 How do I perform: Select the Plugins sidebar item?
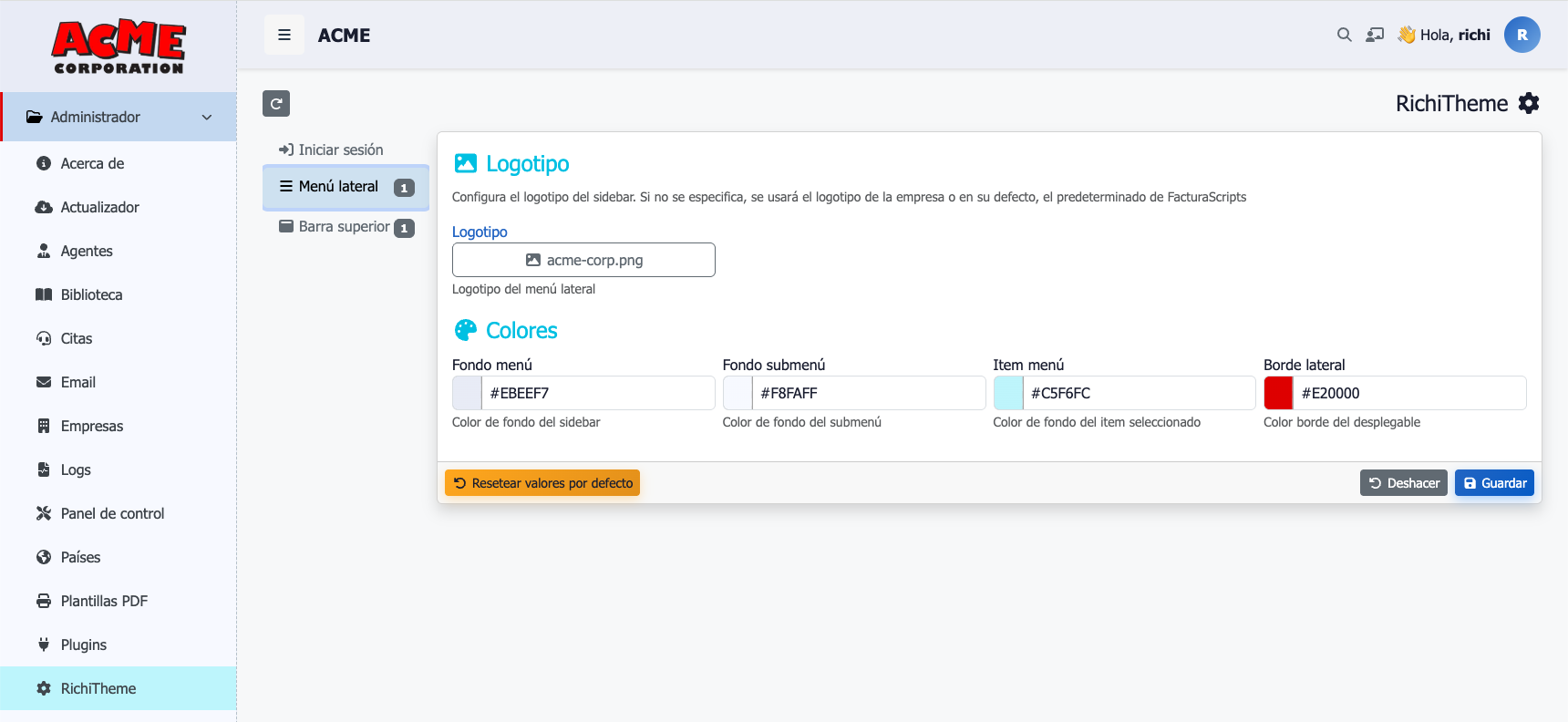[x=83, y=645]
